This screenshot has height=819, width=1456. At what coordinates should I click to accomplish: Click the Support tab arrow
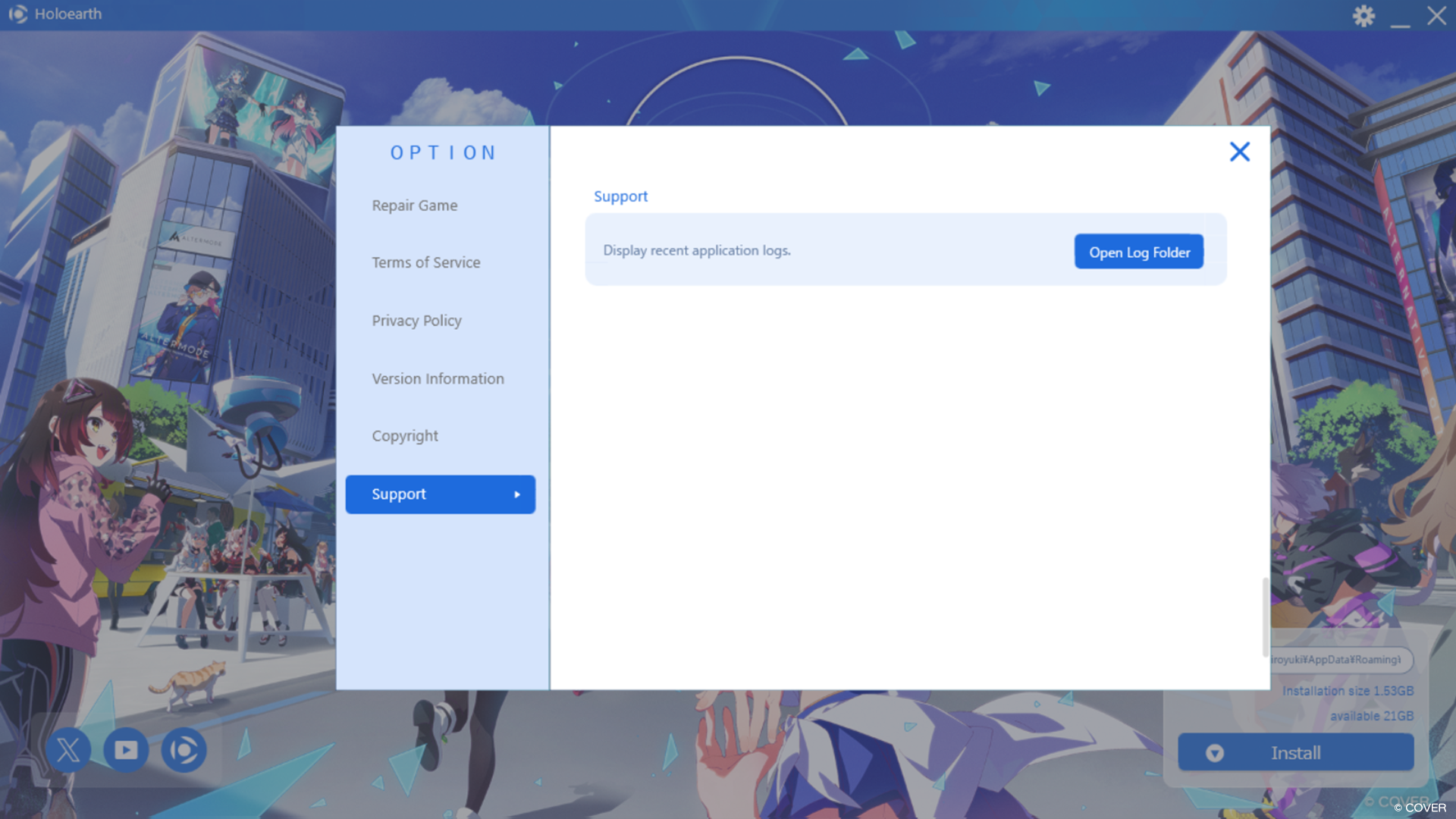517,494
